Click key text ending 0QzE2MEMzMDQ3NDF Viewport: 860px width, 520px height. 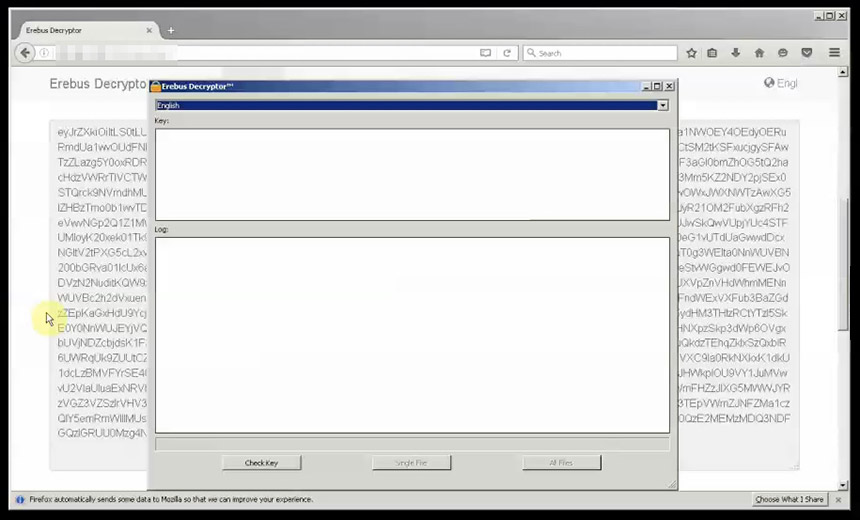735,419
